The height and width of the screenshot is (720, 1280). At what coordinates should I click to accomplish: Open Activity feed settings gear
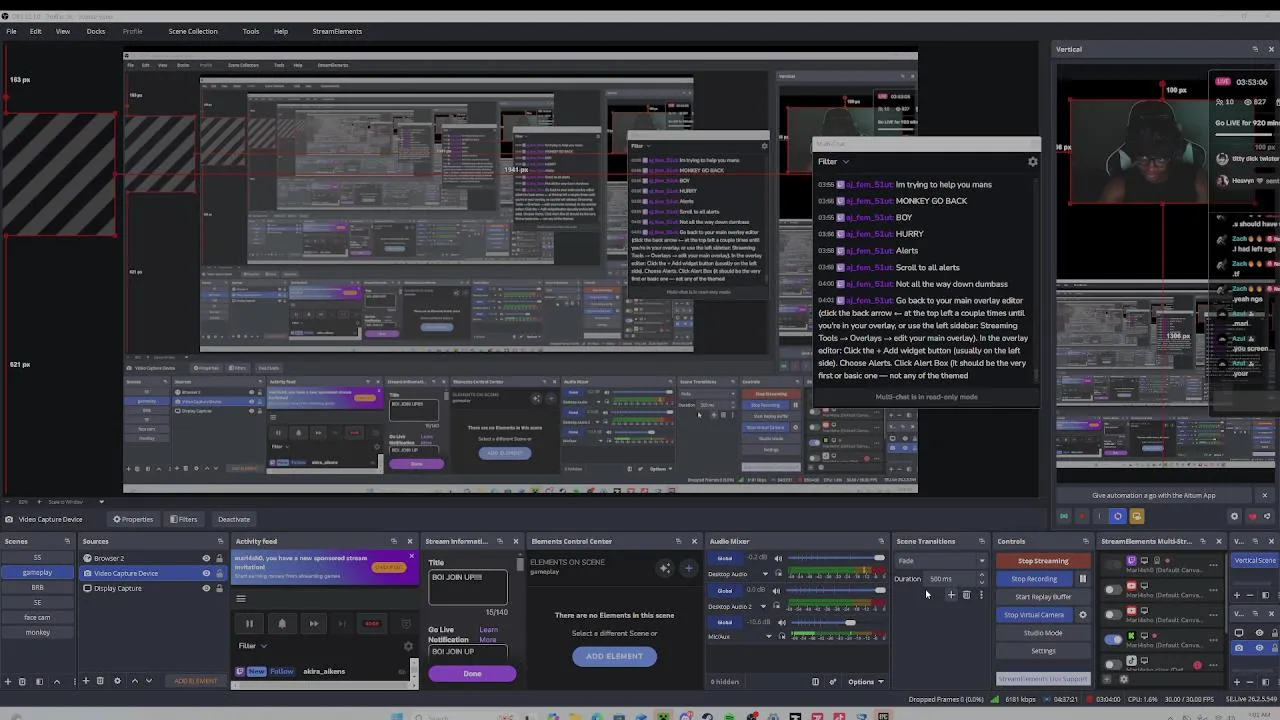(408, 646)
